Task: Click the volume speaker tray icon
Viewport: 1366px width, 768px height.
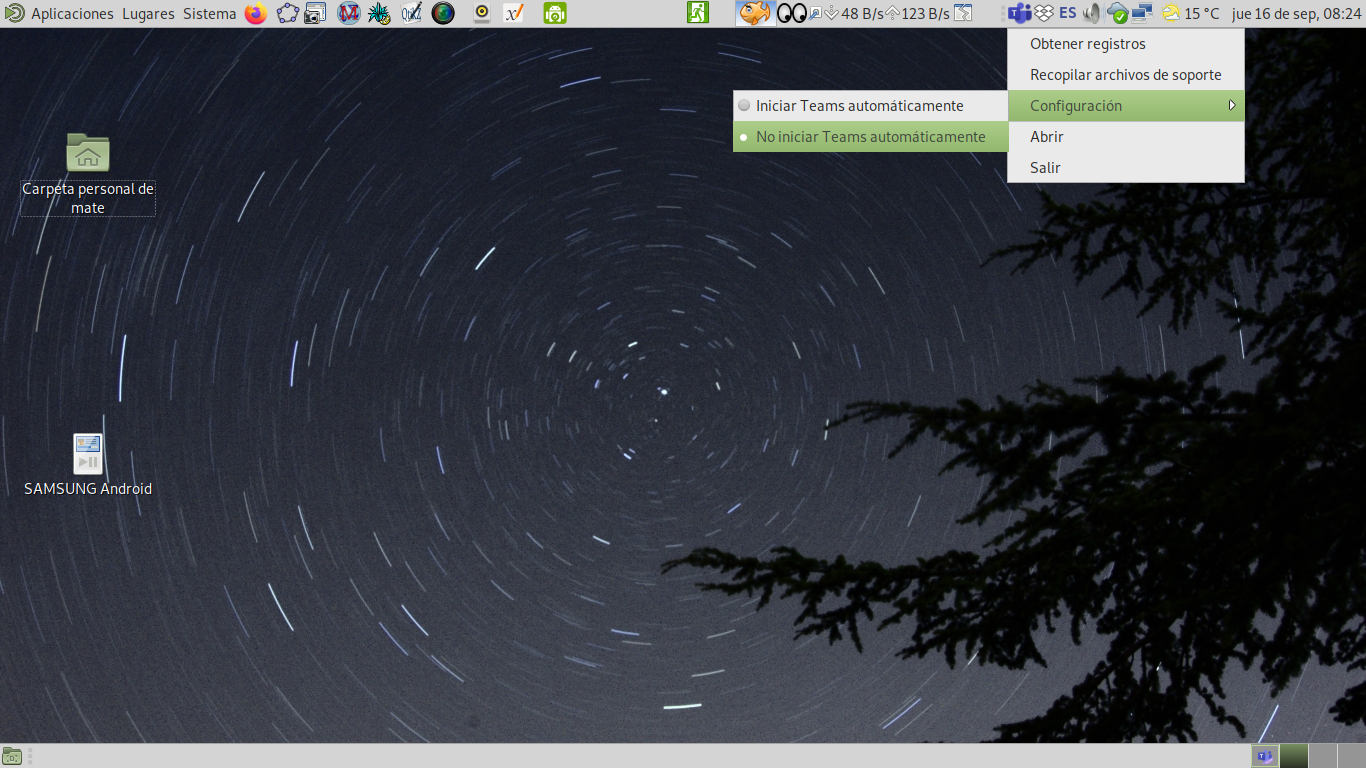Action: 1093,13
